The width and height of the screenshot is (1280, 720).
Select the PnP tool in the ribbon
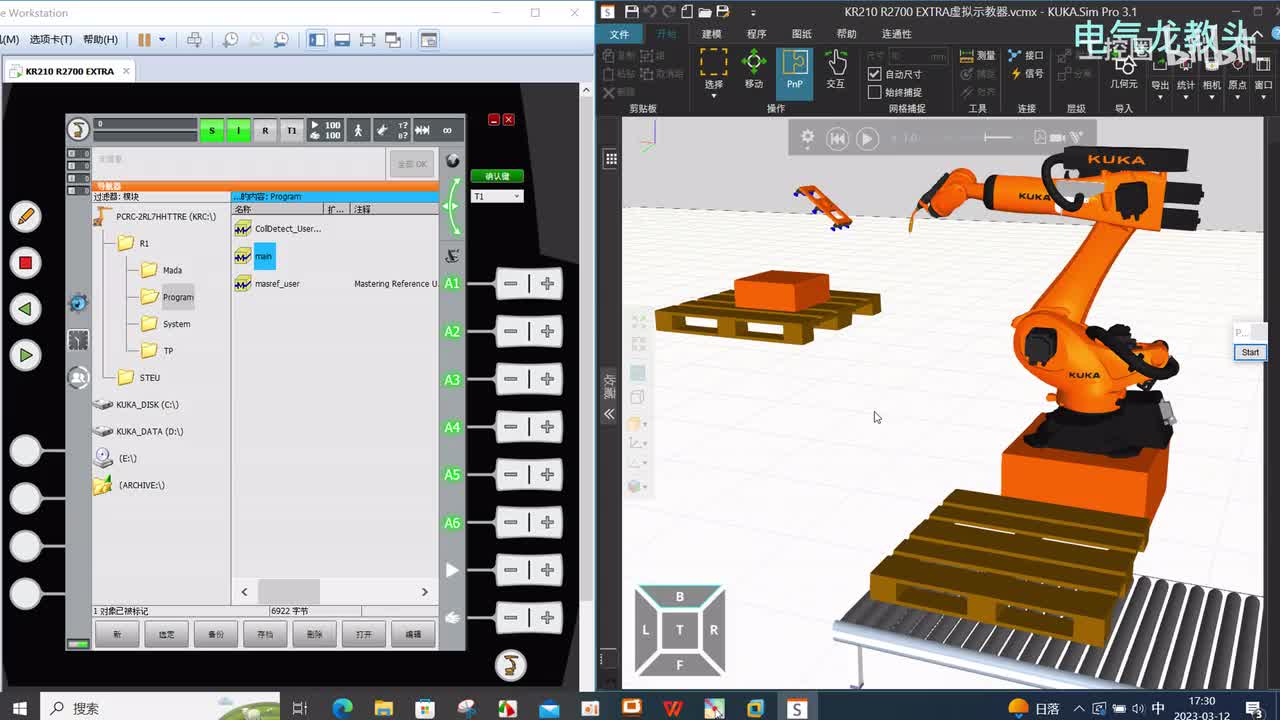794,70
